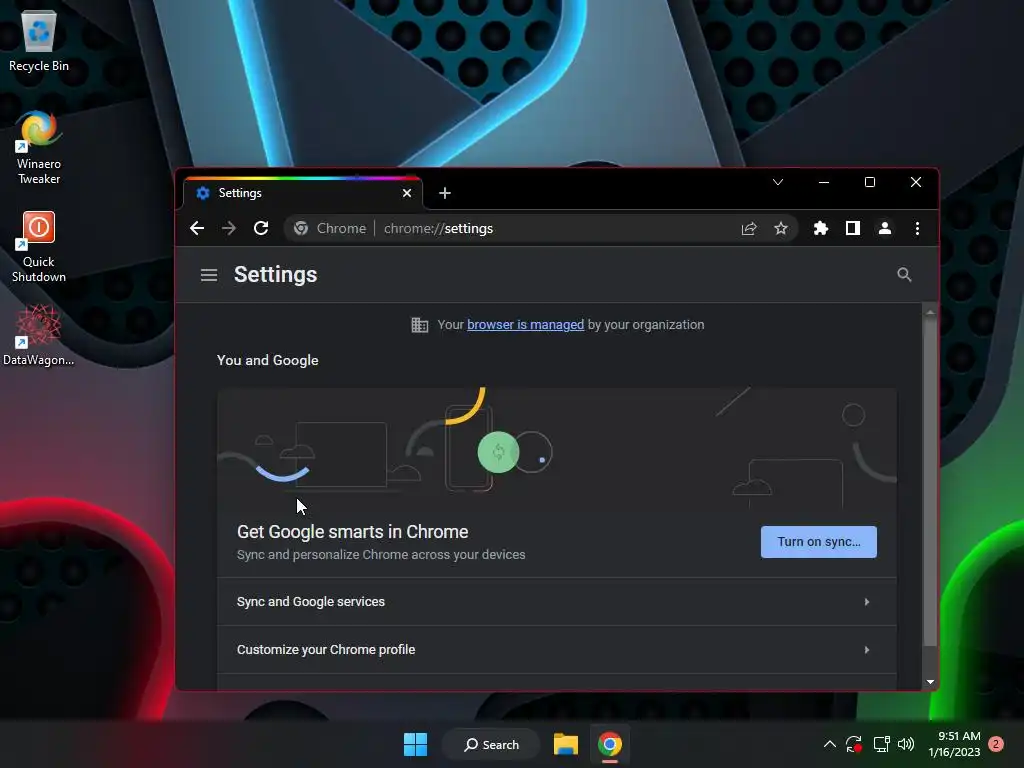Click the Turn on sync button
Image resolution: width=1024 pixels, height=768 pixels.
[x=818, y=541]
